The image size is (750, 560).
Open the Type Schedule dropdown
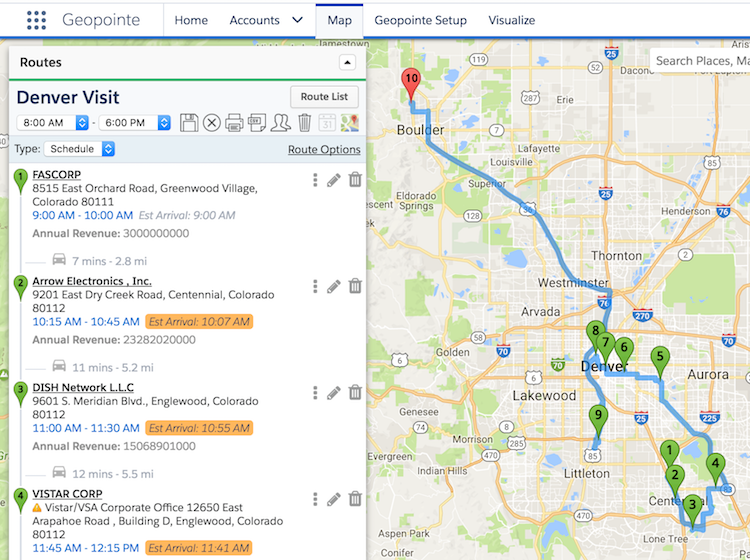(x=79, y=149)
